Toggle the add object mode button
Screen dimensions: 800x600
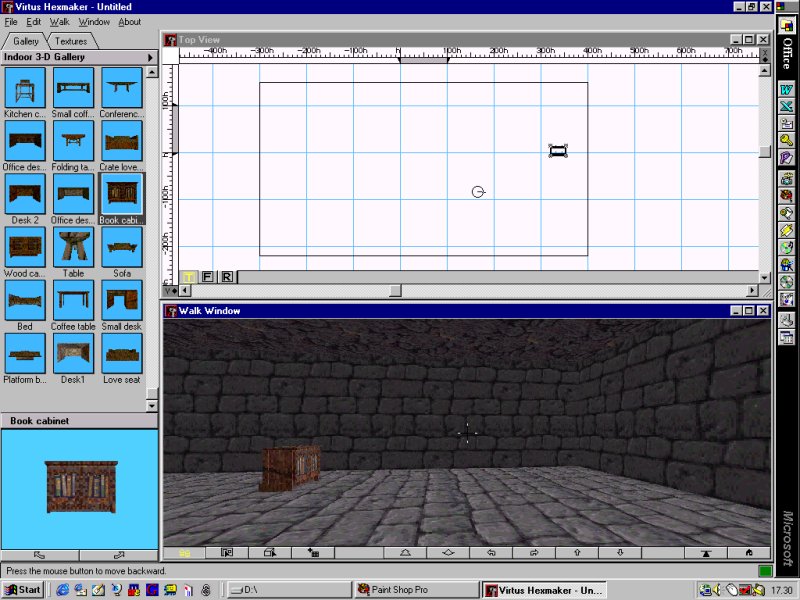(x=313, y=553)
